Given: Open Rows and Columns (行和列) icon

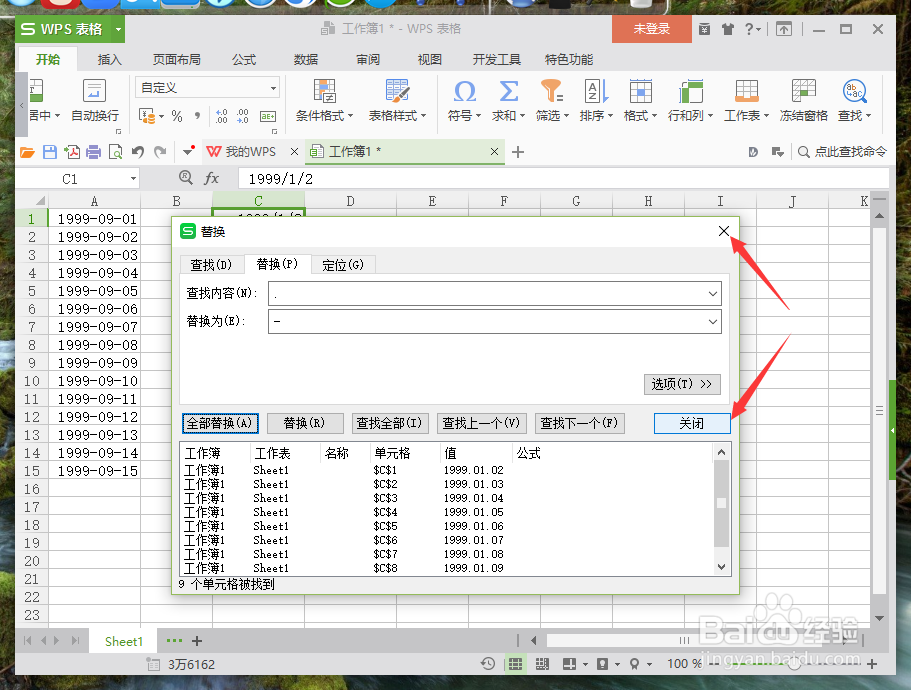Looking at the screenshot, I should (690, 91).
